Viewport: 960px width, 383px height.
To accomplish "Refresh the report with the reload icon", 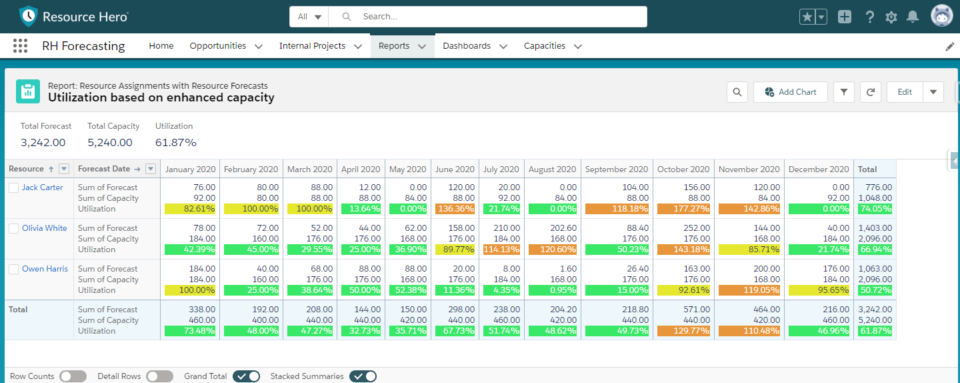I will click(x=870, y=92).
